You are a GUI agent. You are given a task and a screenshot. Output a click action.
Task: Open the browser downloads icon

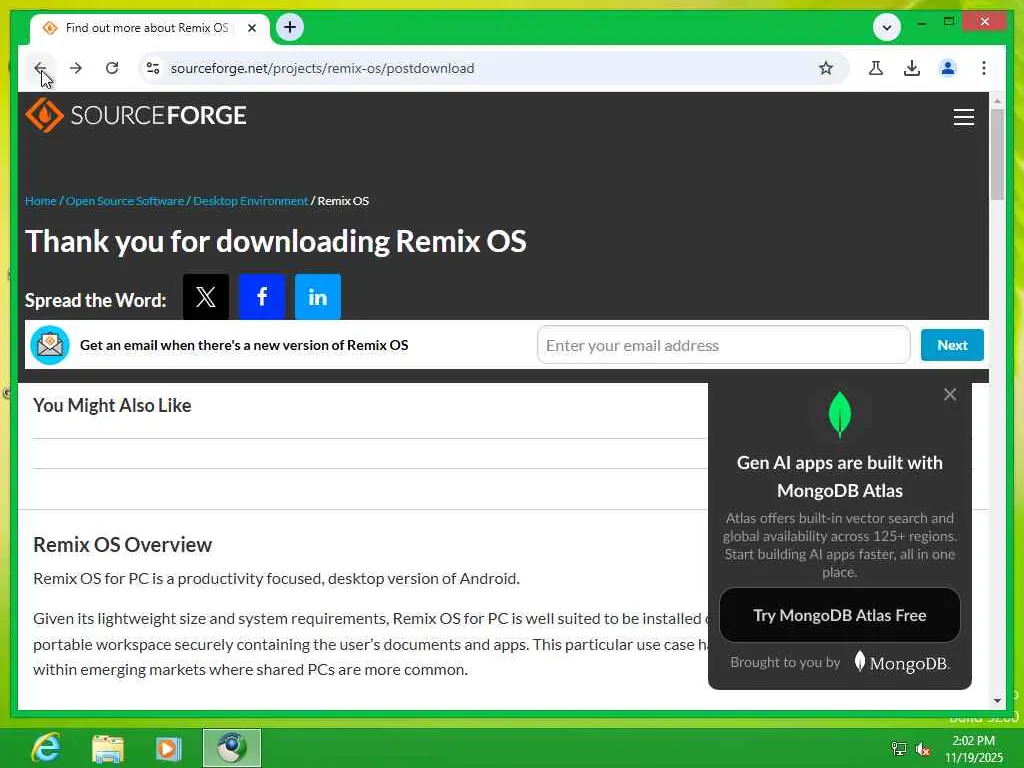coord(912,68)
